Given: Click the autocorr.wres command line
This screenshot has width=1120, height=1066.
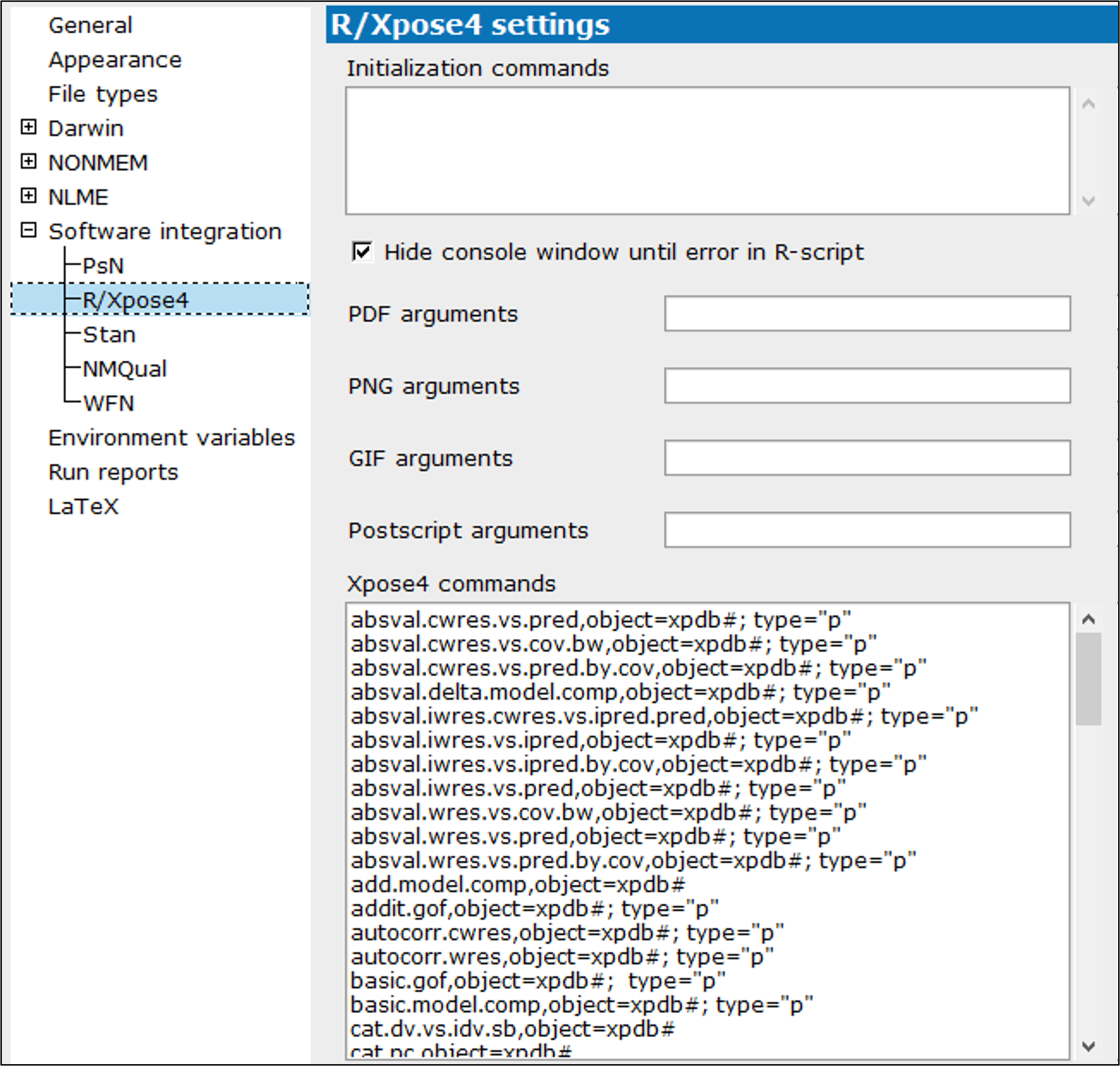Looking at the screenshot, I should pos(562,957).
